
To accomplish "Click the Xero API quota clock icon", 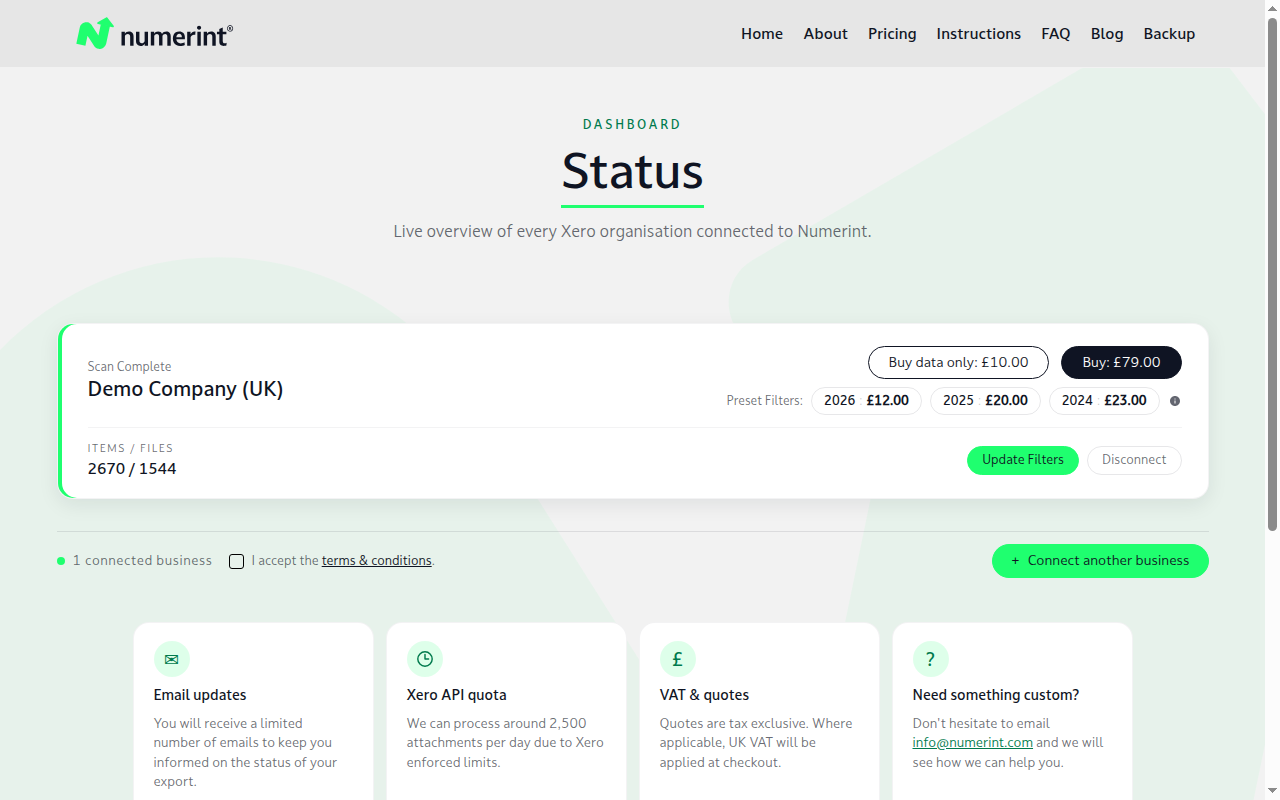I will 424,659.
